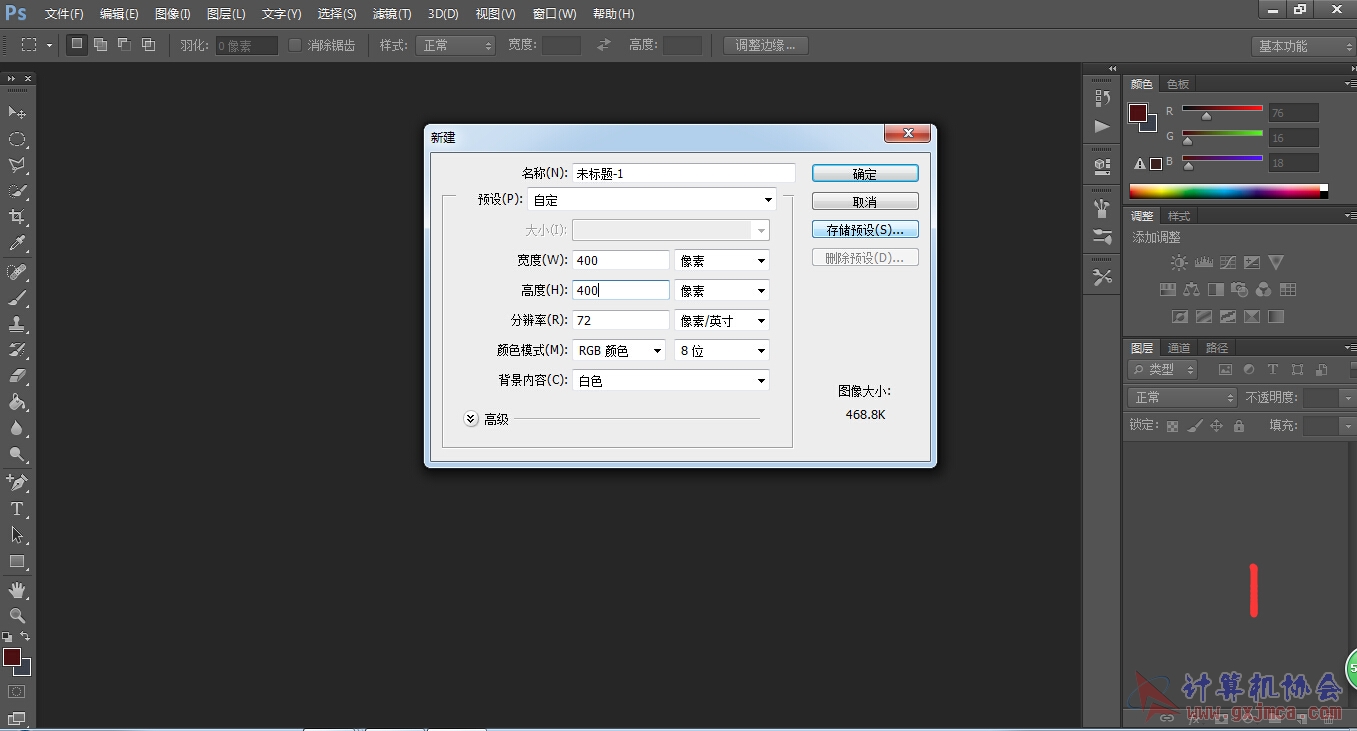Image resolution: width=1357 pixels, height=731 pixels.
Task: Select the Pen tool
Action: [17, 483]
